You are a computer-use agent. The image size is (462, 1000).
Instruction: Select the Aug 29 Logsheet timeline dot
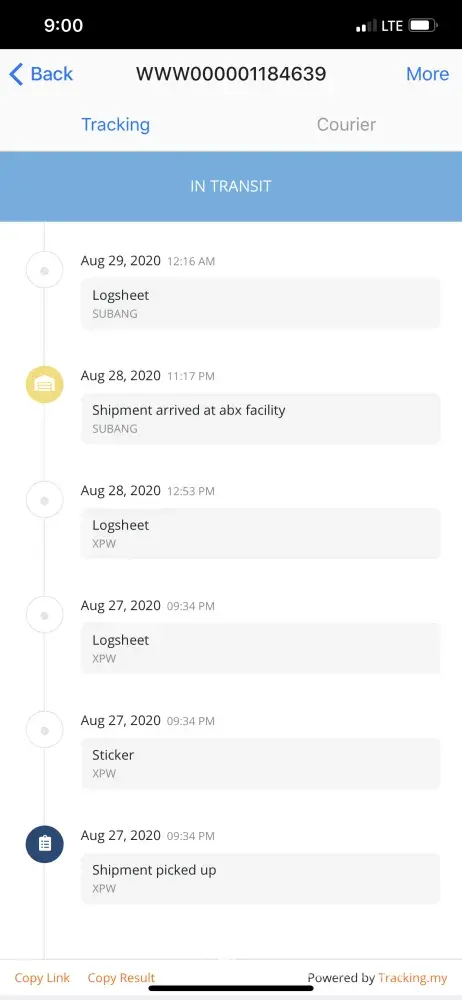[45, 270]
